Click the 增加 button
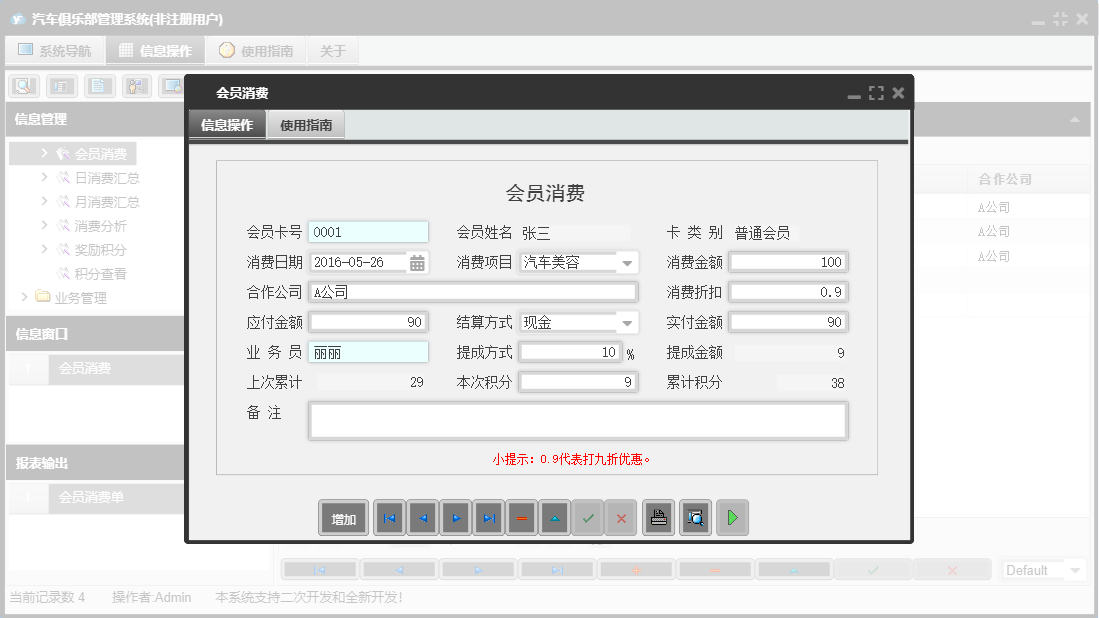 (343, 517)
